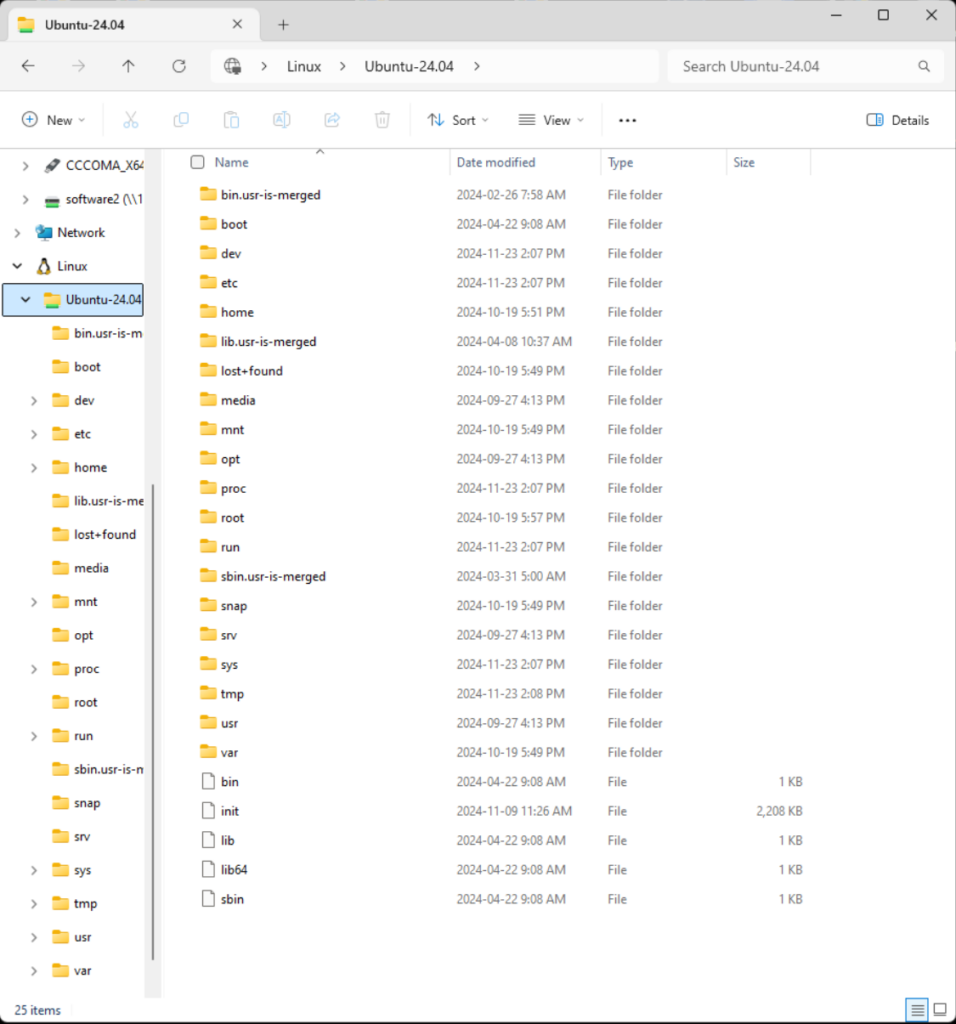
Task: Expand the CCCOMA_X64 drive node
Action: coord(25,166)
